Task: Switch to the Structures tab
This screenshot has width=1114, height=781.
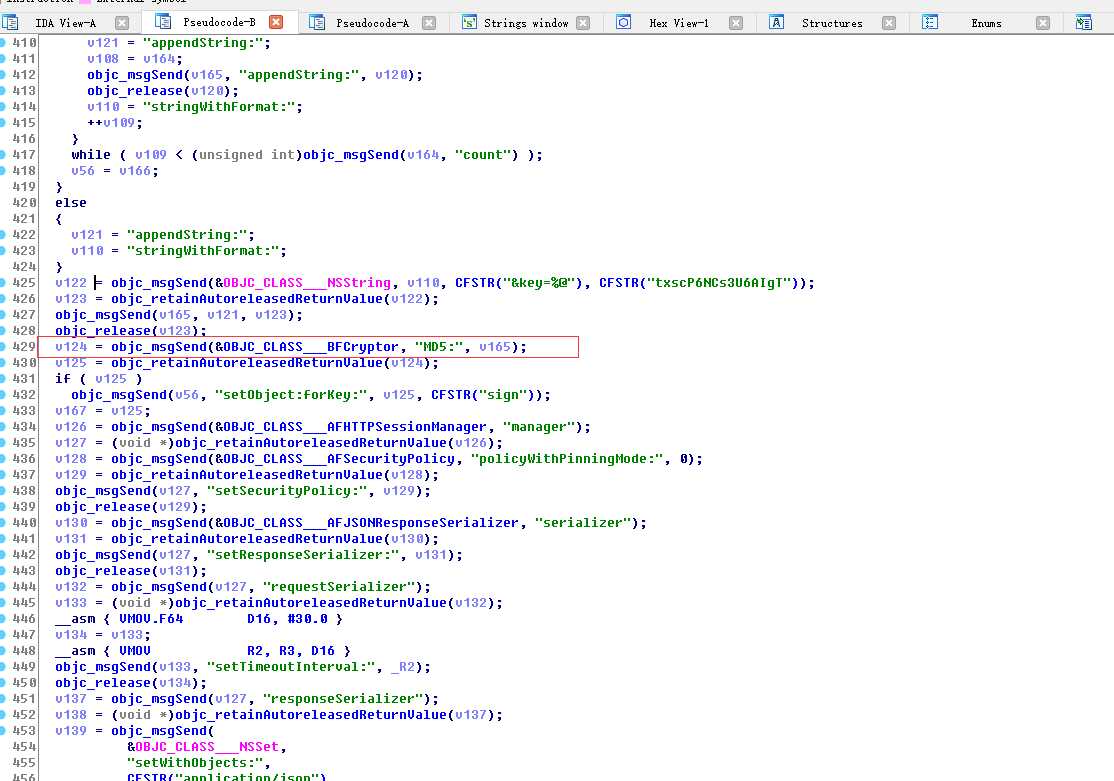Action: point(831,22)
